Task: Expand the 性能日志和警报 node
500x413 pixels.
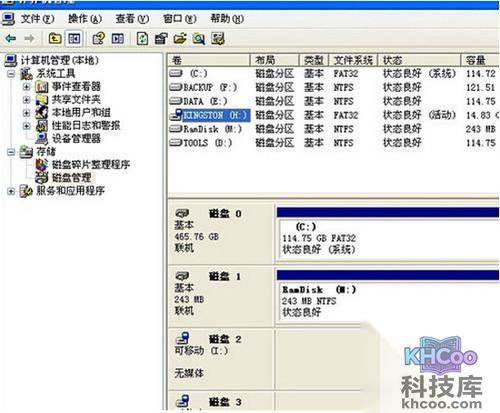Action: 26,126
